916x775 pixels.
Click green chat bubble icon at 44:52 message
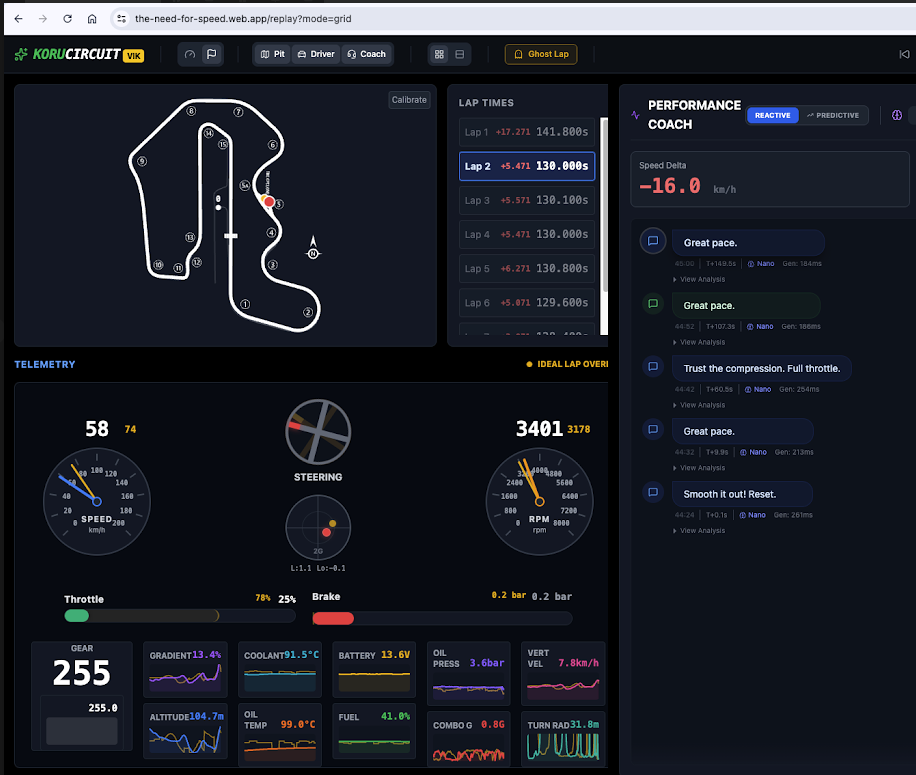pyautogui.click(x=653, y=304)
